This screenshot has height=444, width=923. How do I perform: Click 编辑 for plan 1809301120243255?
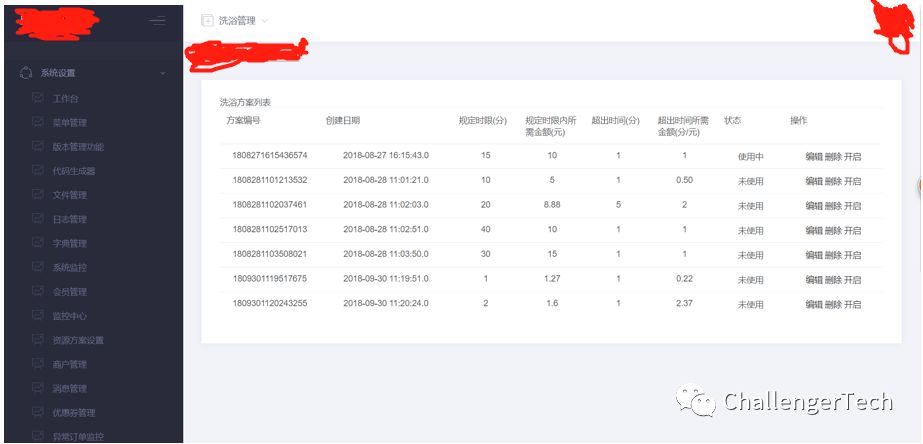(x=814, y=304)
